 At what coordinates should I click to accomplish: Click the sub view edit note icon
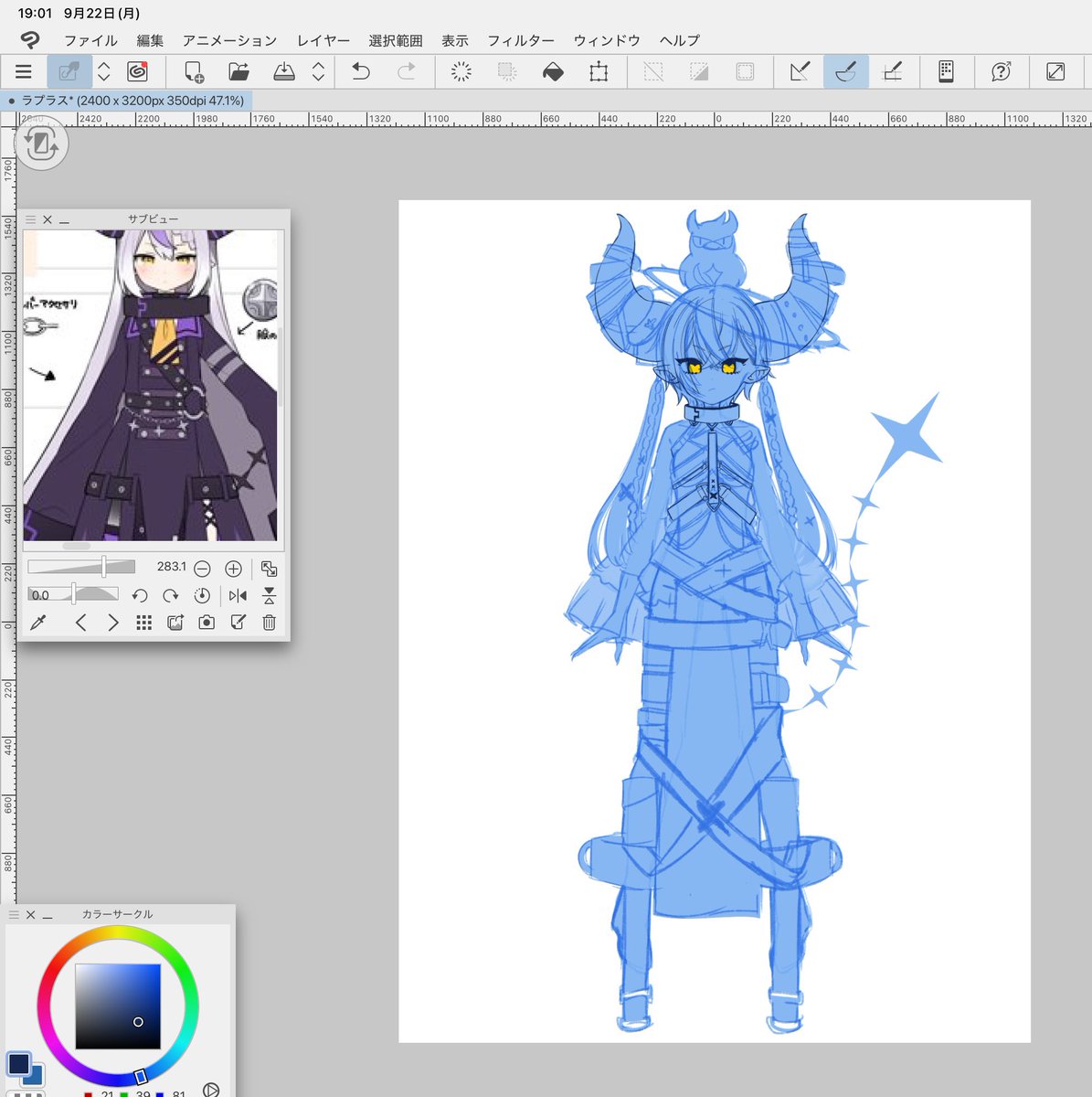pyautogui.click(x=239, y=623)
